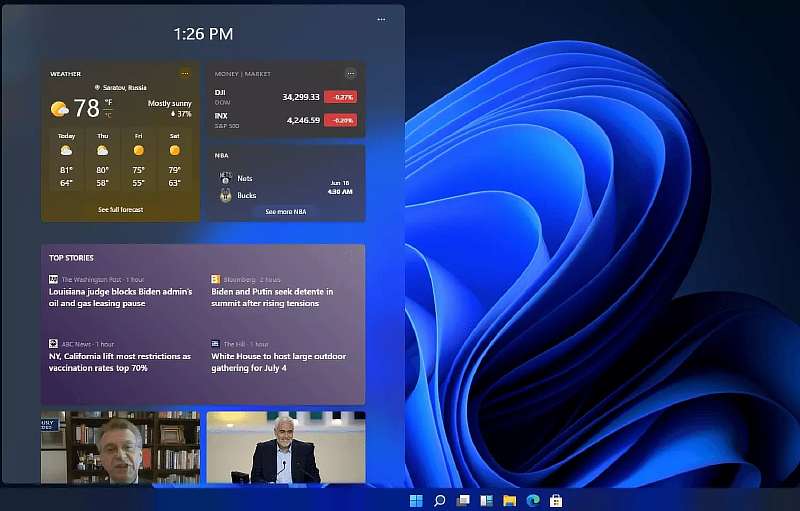Open Microsoft Edge from the taskbar
This screenshot has width=800, height=511.
pyautogui.click(x=533, y=500)
